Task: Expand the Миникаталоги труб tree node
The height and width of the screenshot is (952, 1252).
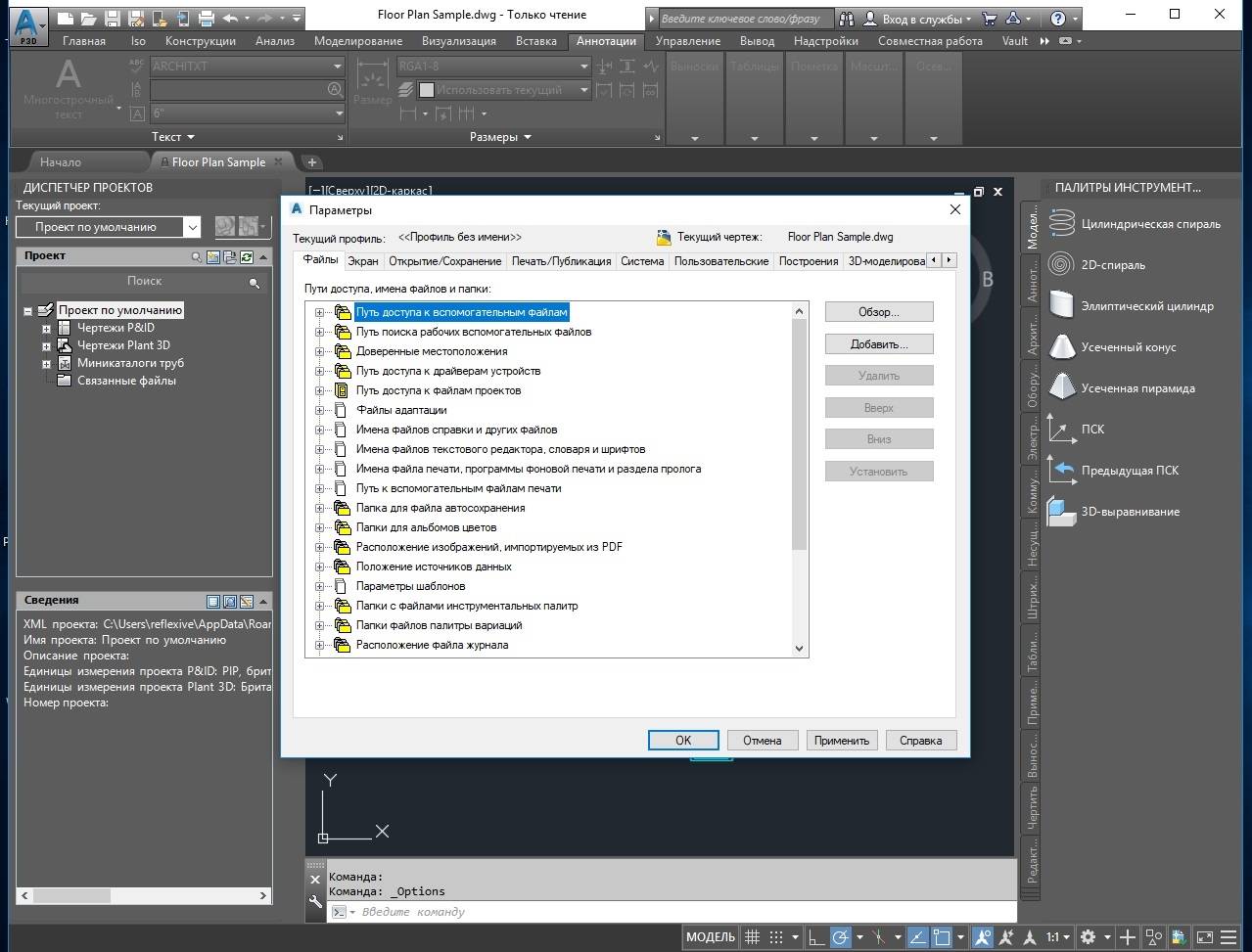Action: click(46, 363)
